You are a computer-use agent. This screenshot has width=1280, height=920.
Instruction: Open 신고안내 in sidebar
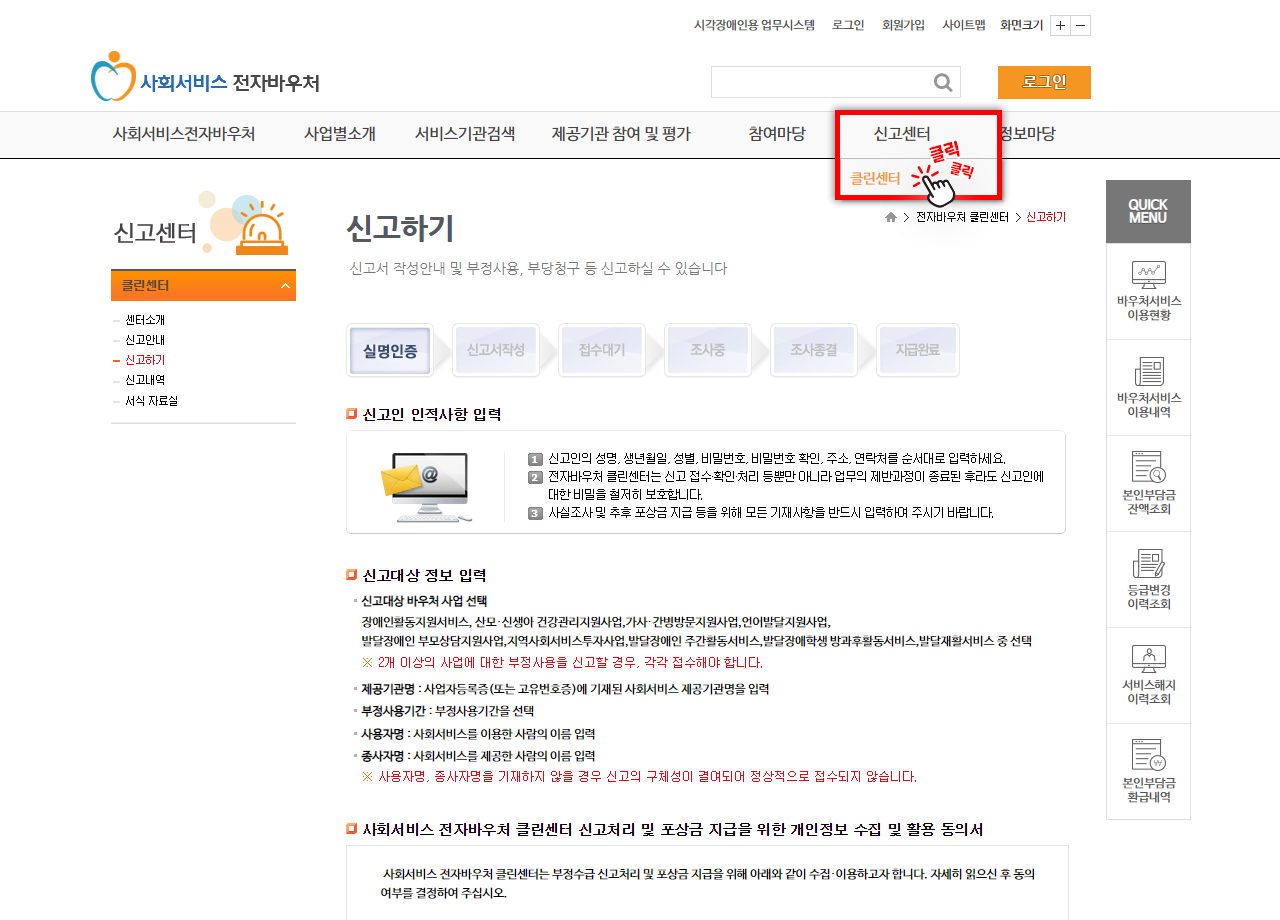(145, 340)
